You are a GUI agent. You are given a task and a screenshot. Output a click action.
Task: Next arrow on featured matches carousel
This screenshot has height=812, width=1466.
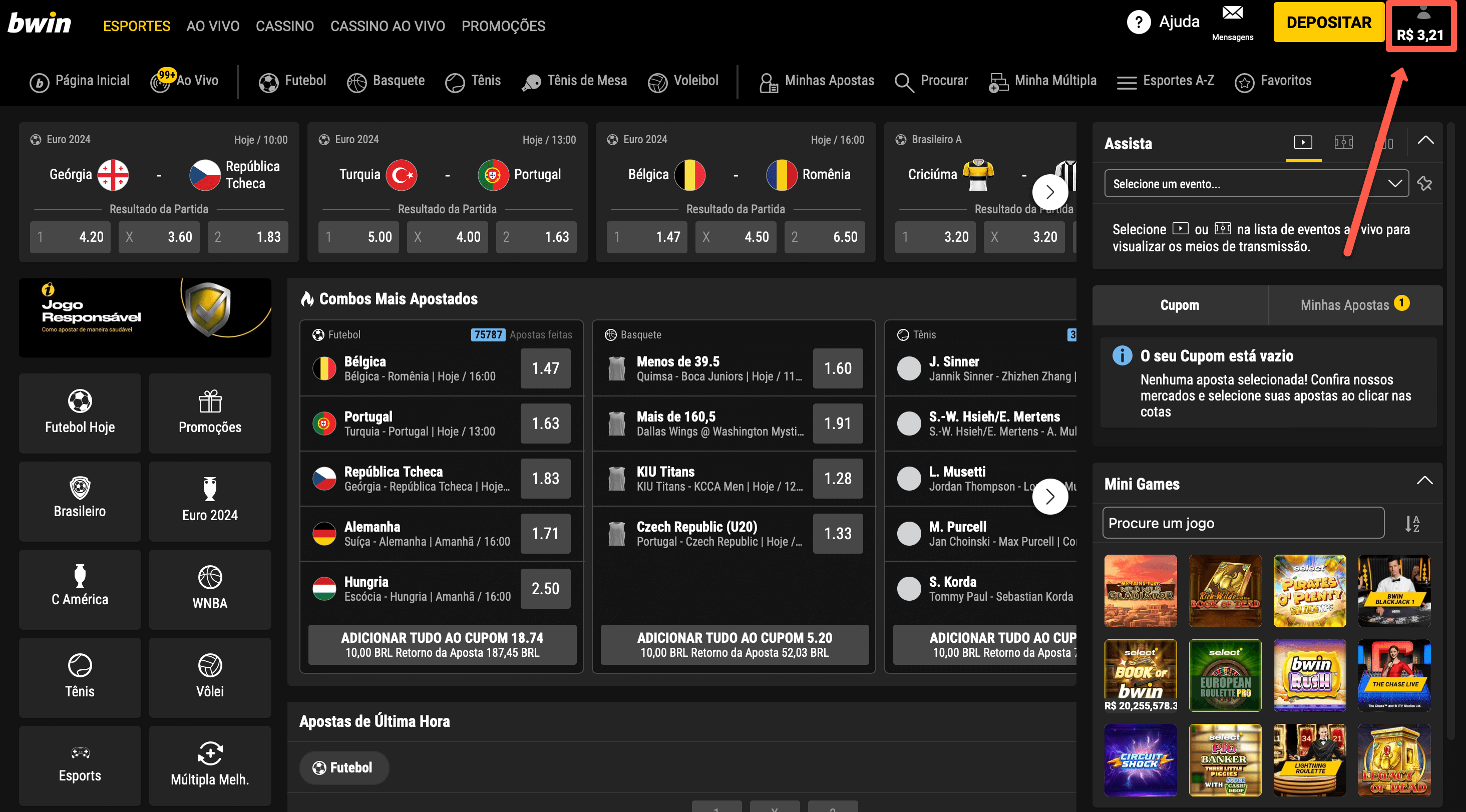coord(1050,192)
